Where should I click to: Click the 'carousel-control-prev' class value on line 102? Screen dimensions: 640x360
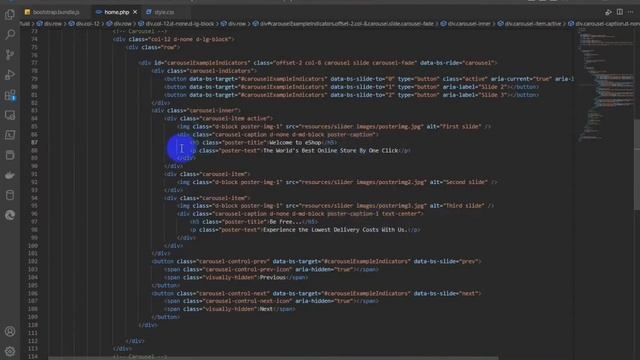pos(233,262)
